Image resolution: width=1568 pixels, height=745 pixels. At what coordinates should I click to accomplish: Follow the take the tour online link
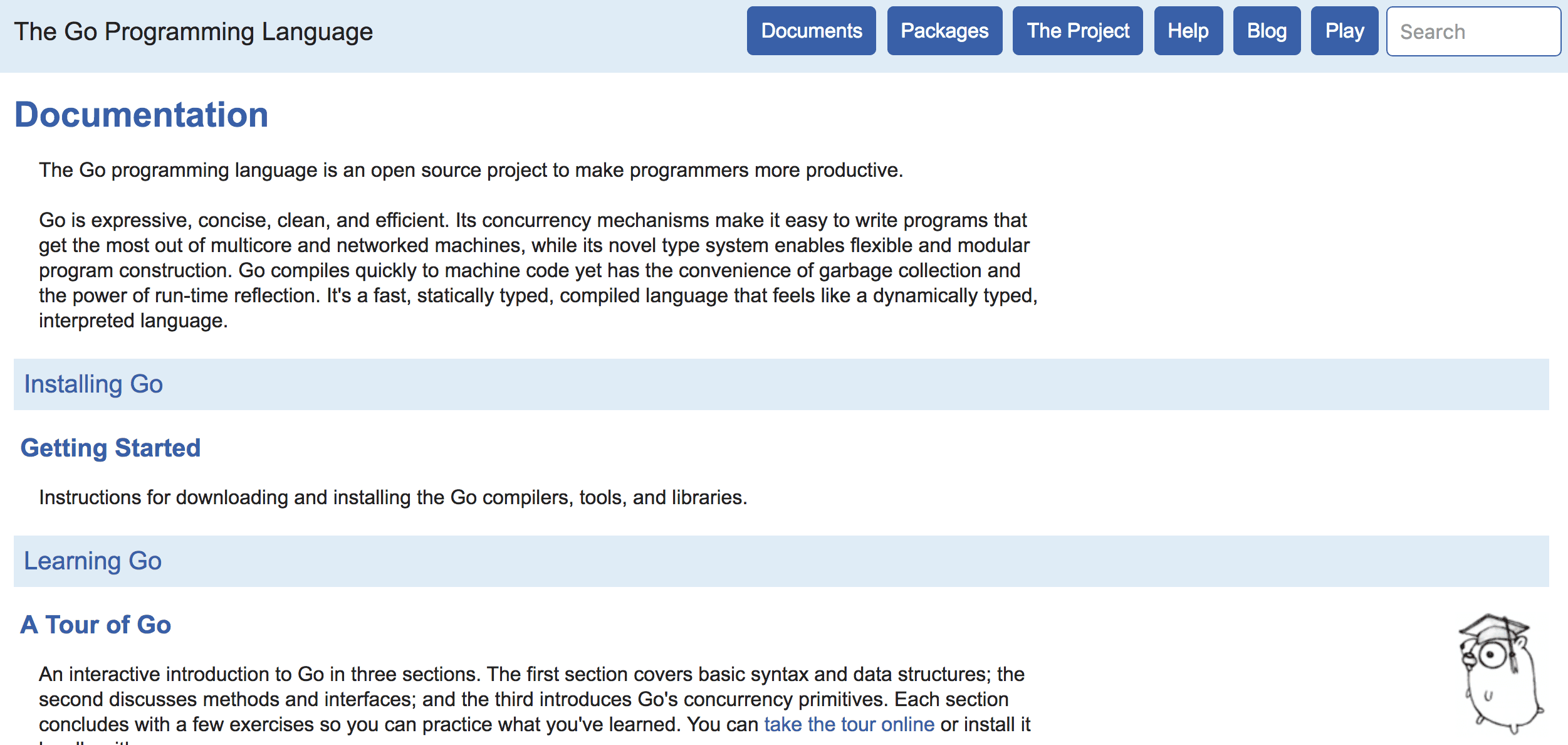click(x=849, y=724)
